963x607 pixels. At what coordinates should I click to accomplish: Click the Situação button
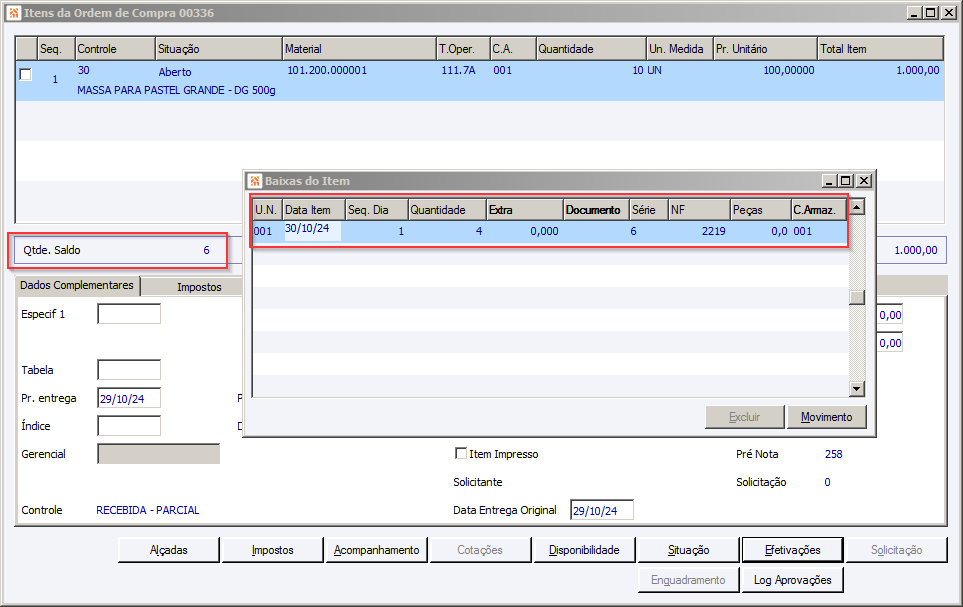[x=688, y=550]
